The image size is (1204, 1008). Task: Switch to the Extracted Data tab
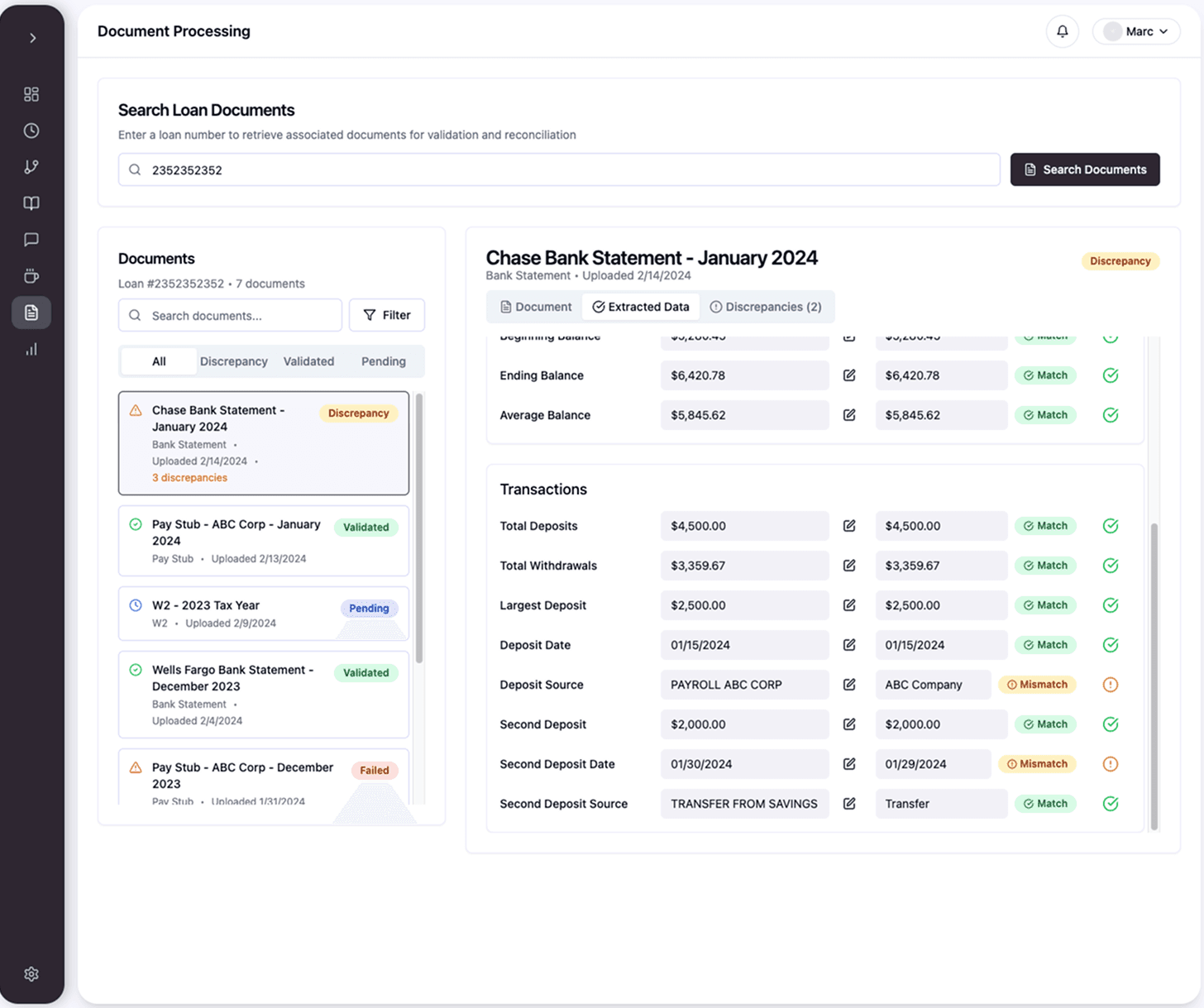pyautogui.click(x=641, y=307)
